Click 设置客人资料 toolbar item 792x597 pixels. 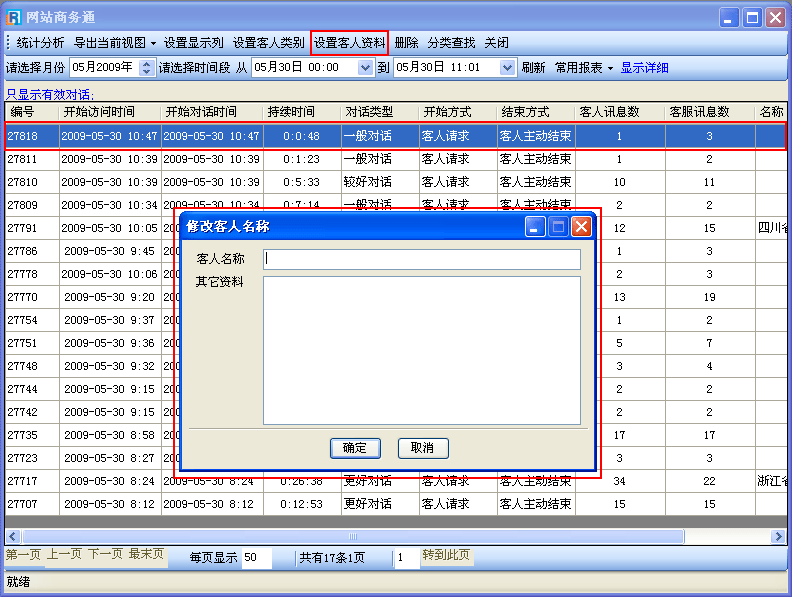349,43
